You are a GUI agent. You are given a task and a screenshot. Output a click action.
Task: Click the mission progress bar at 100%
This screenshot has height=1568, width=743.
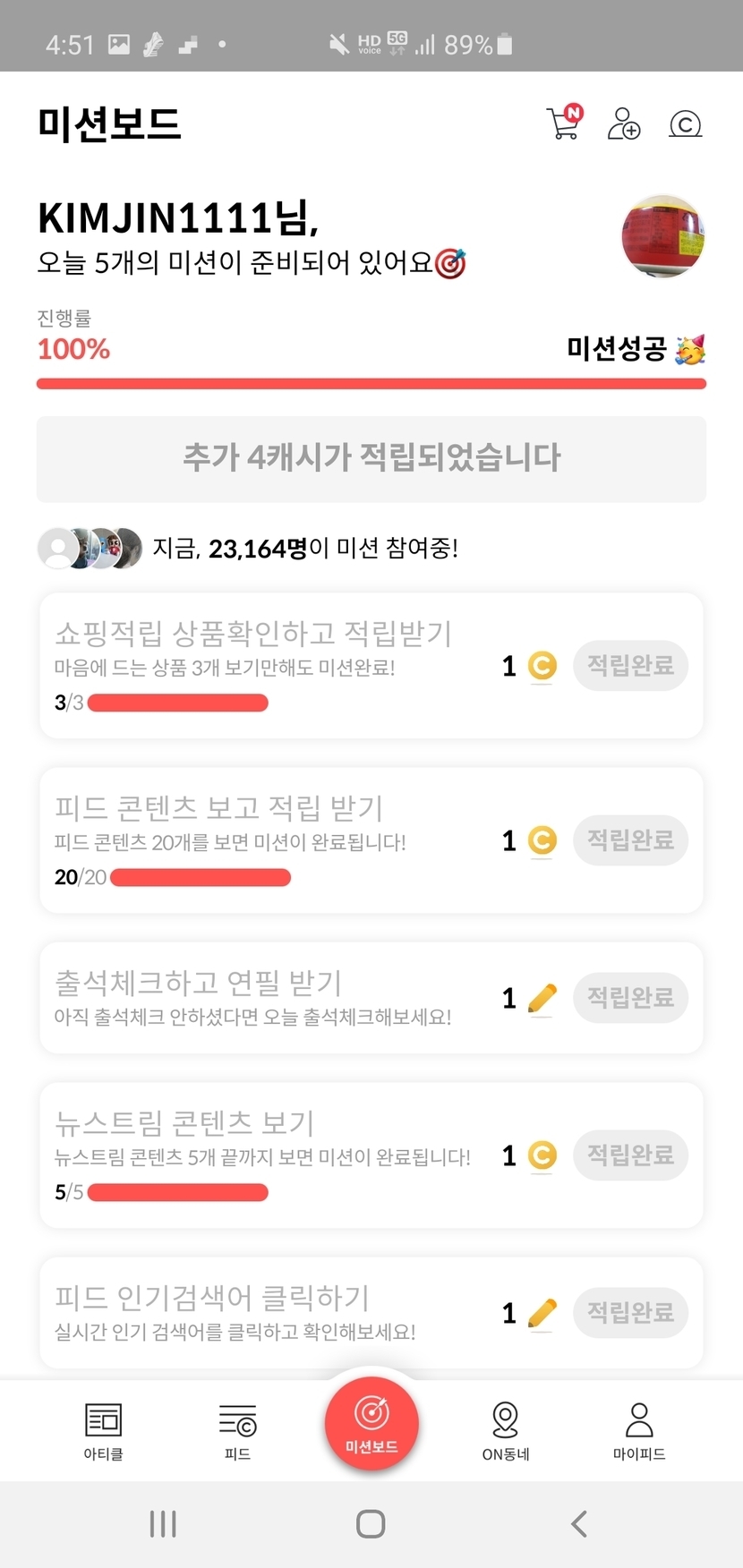point(371,384)
